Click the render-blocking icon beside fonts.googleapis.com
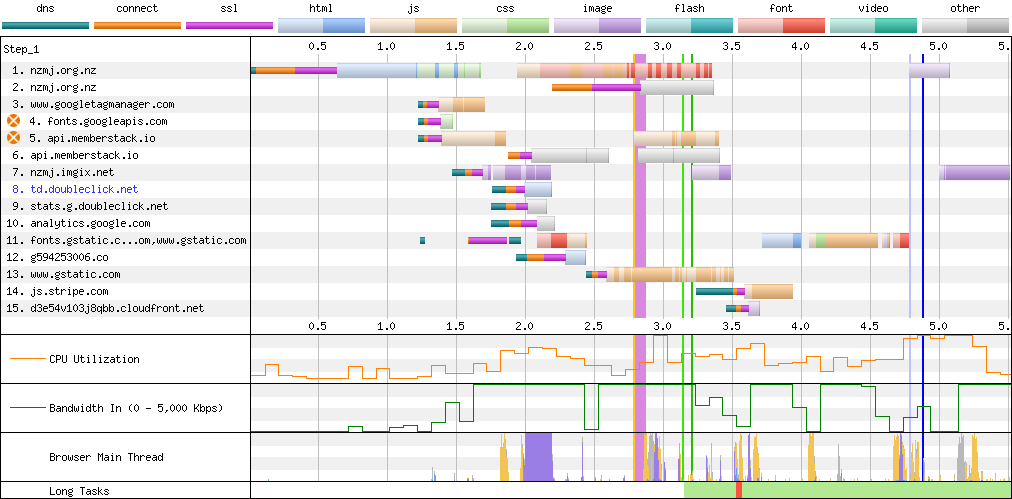 tap(14, 121)
